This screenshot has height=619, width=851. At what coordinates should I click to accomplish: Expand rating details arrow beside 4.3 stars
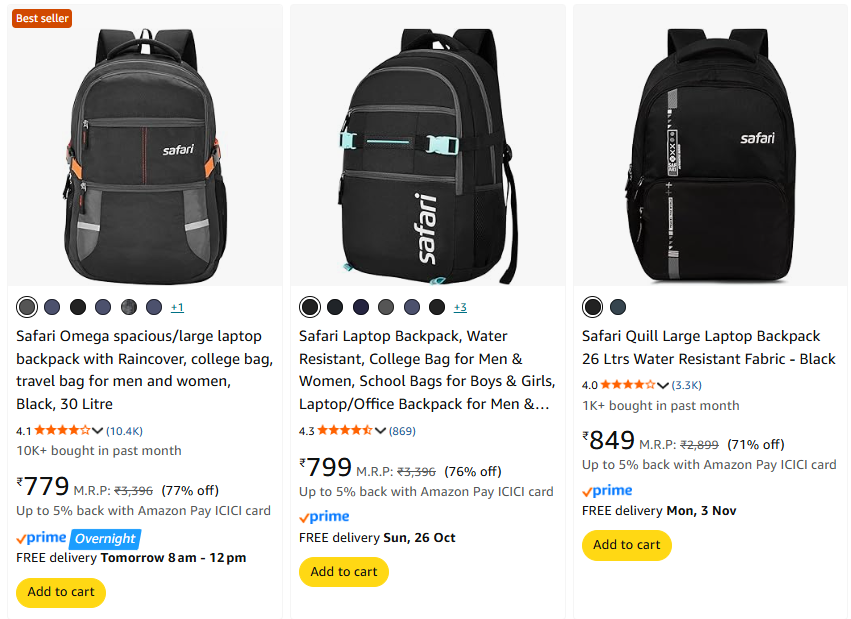coord(380,431)
